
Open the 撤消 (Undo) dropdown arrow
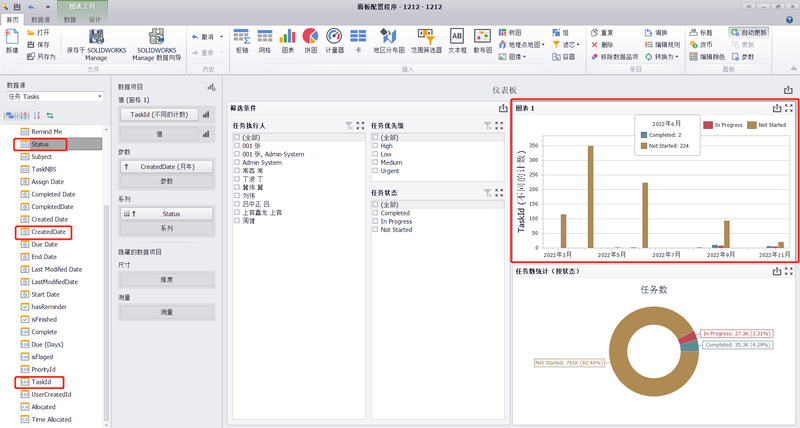(221, 37)
